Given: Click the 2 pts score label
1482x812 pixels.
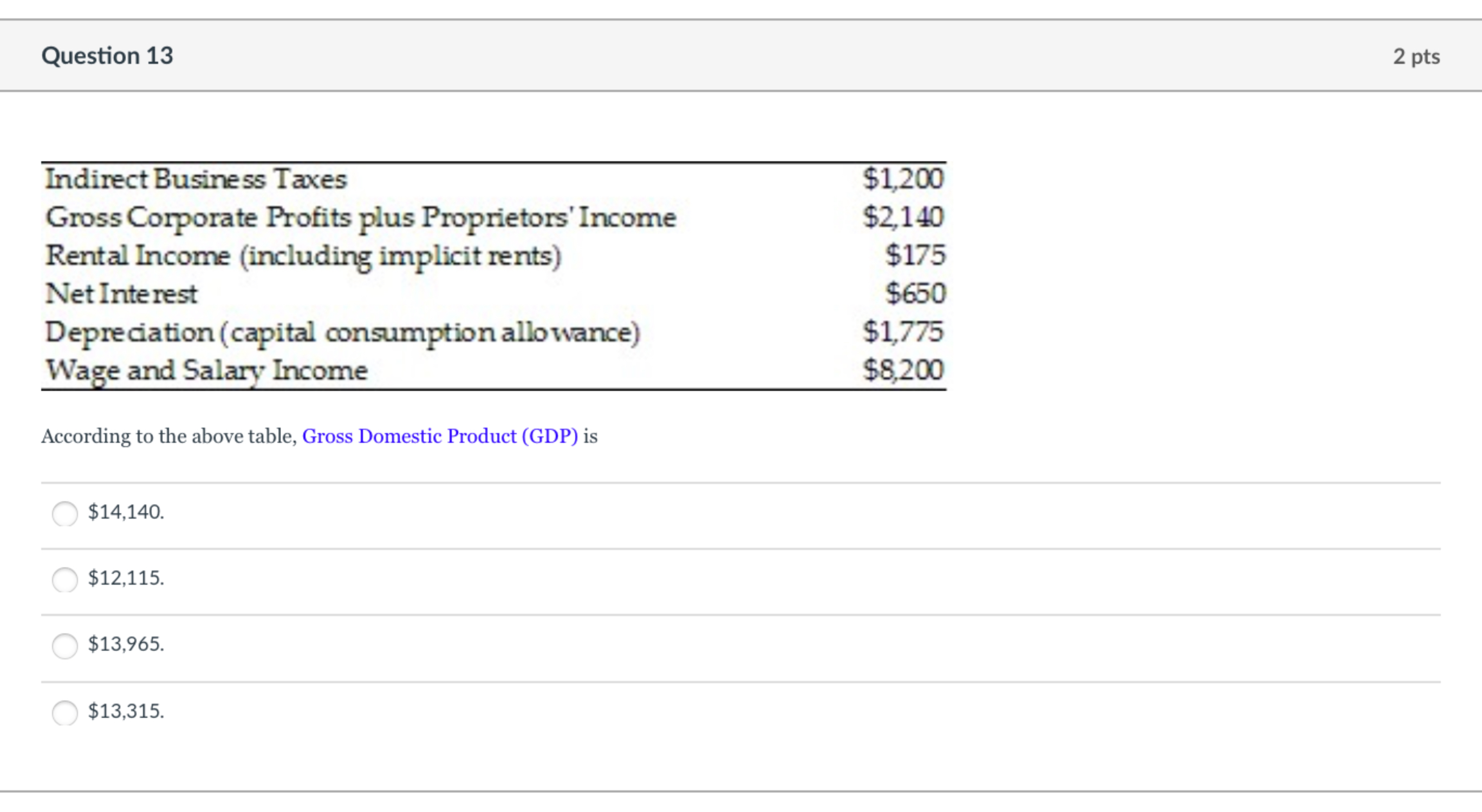Looking at the screenshot, I should coord(1416,56).
